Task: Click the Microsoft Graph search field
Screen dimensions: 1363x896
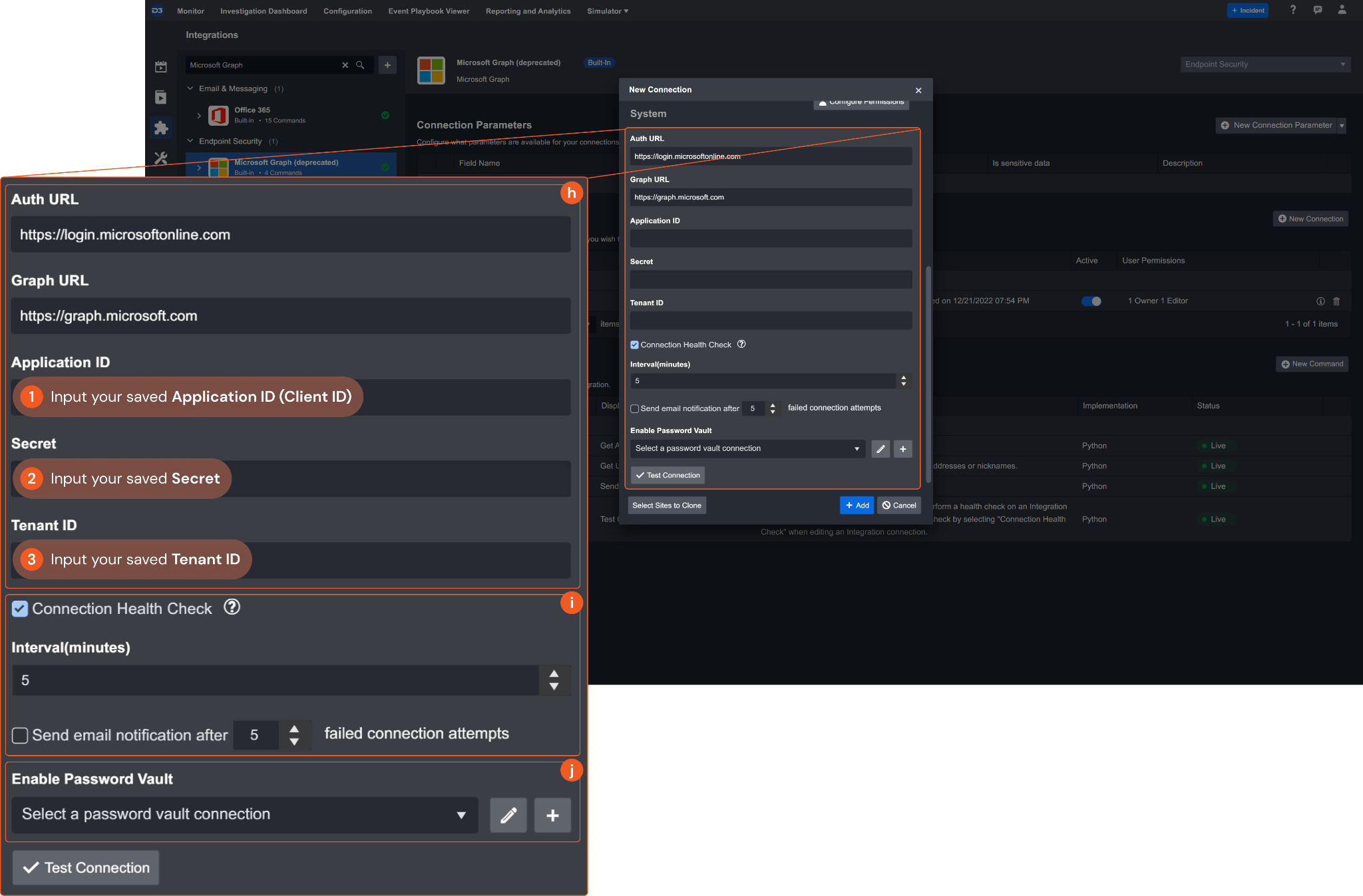Action: pos(263,65)
